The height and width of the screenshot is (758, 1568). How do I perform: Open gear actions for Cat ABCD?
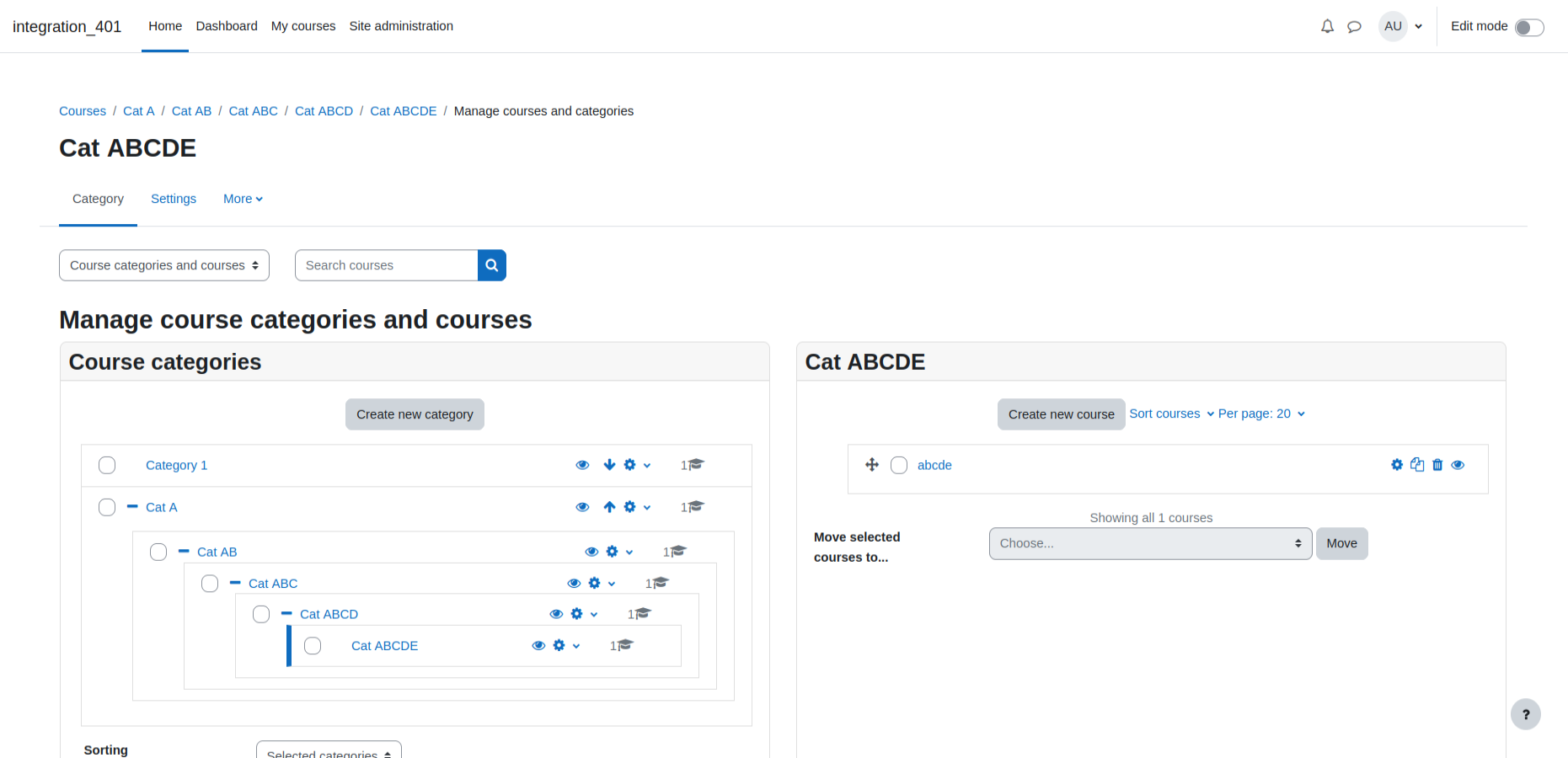[583, 614]
